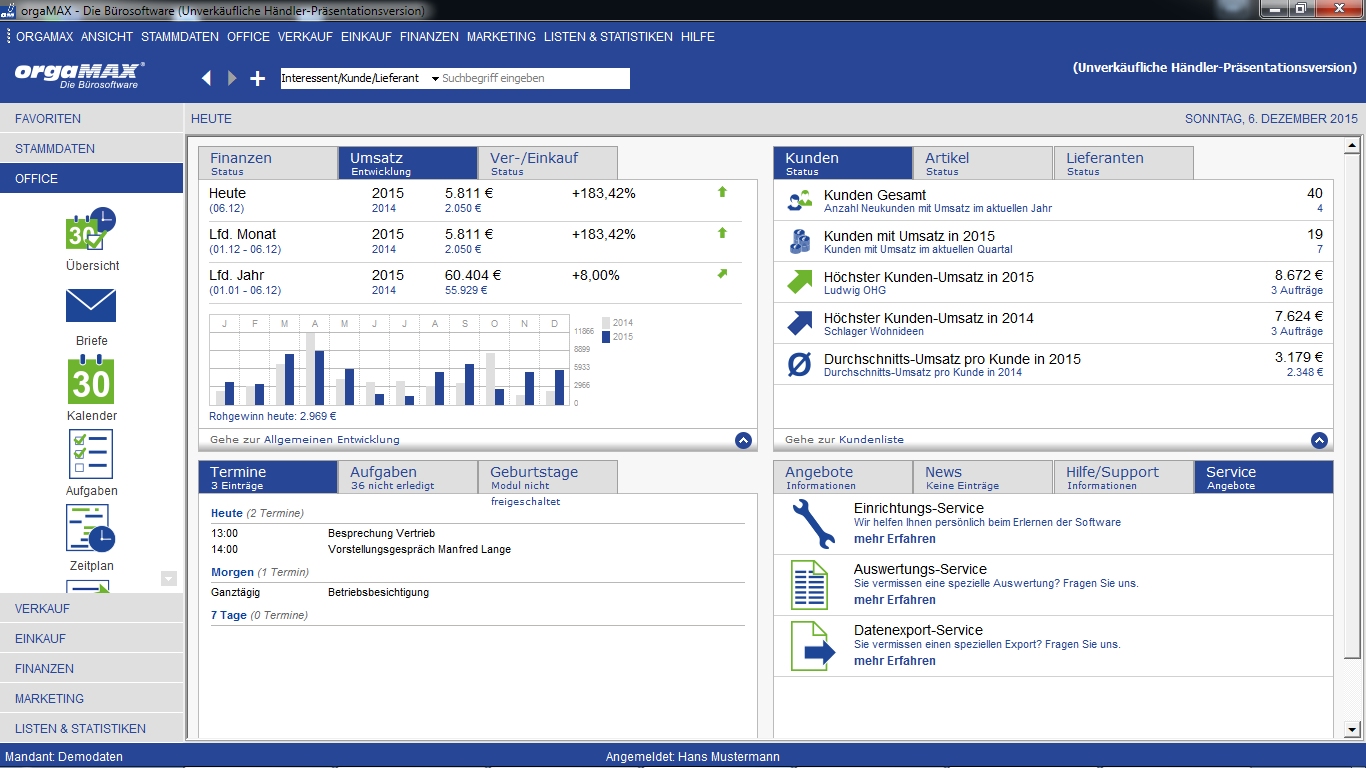Open the ANSICHT menu
The width and height of the screenshot is (1366, 768).
tap(107, 36)
